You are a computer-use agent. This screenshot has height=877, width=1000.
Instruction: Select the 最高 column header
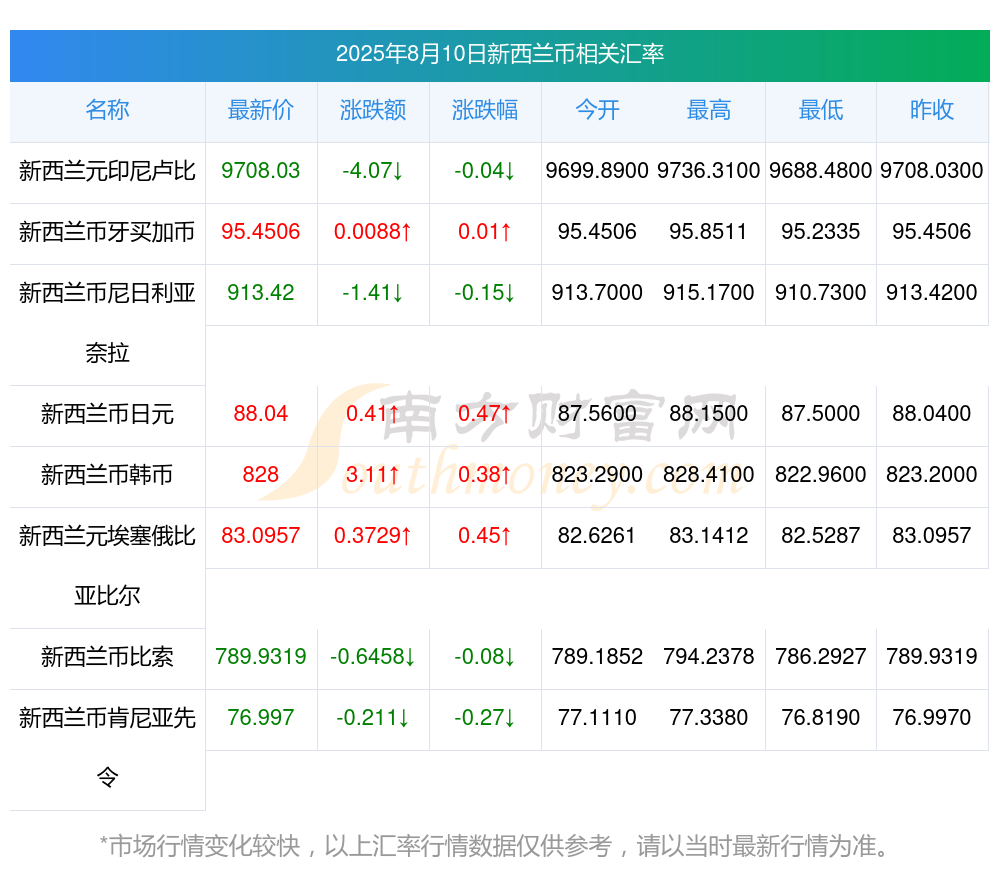point(709,110)
